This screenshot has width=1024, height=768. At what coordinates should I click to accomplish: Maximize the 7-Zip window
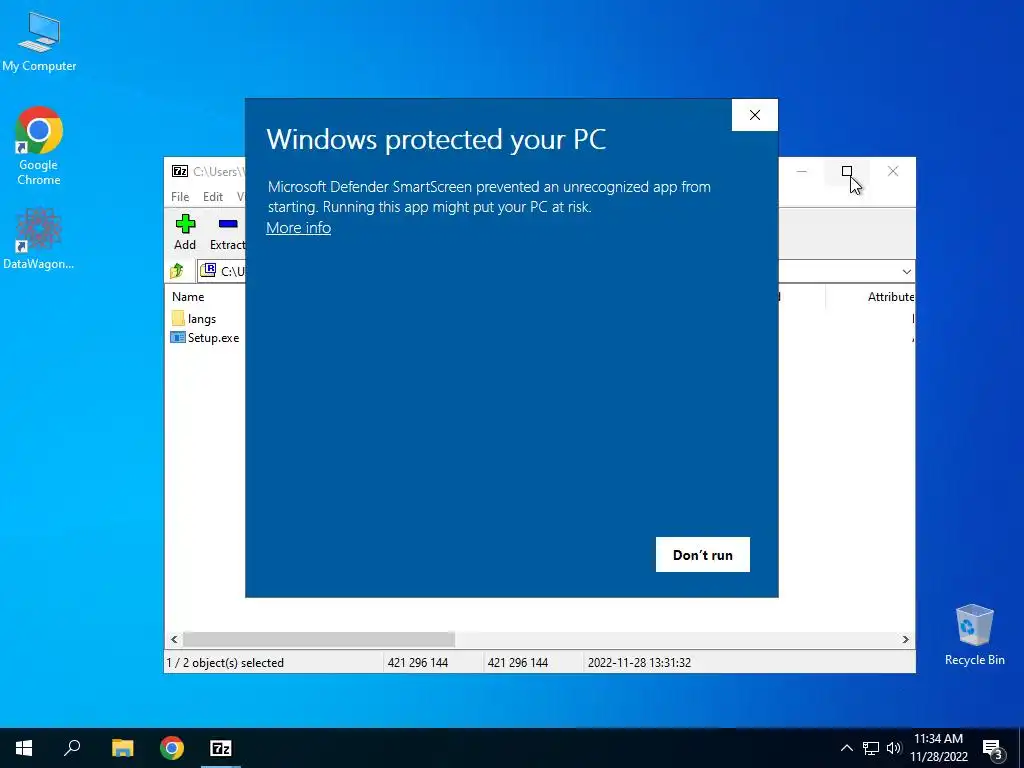tap(847, 171)
